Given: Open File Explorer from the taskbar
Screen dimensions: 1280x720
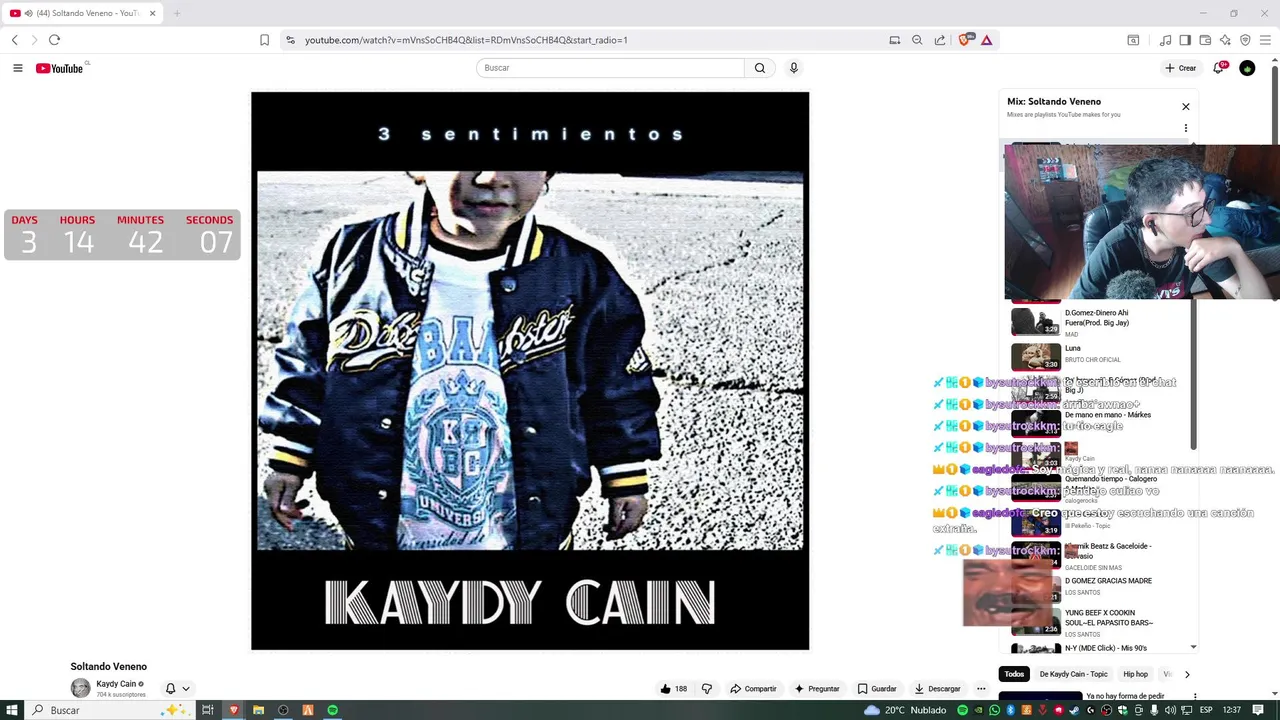Looking at the screenshot, I should (x=258, y=710).
